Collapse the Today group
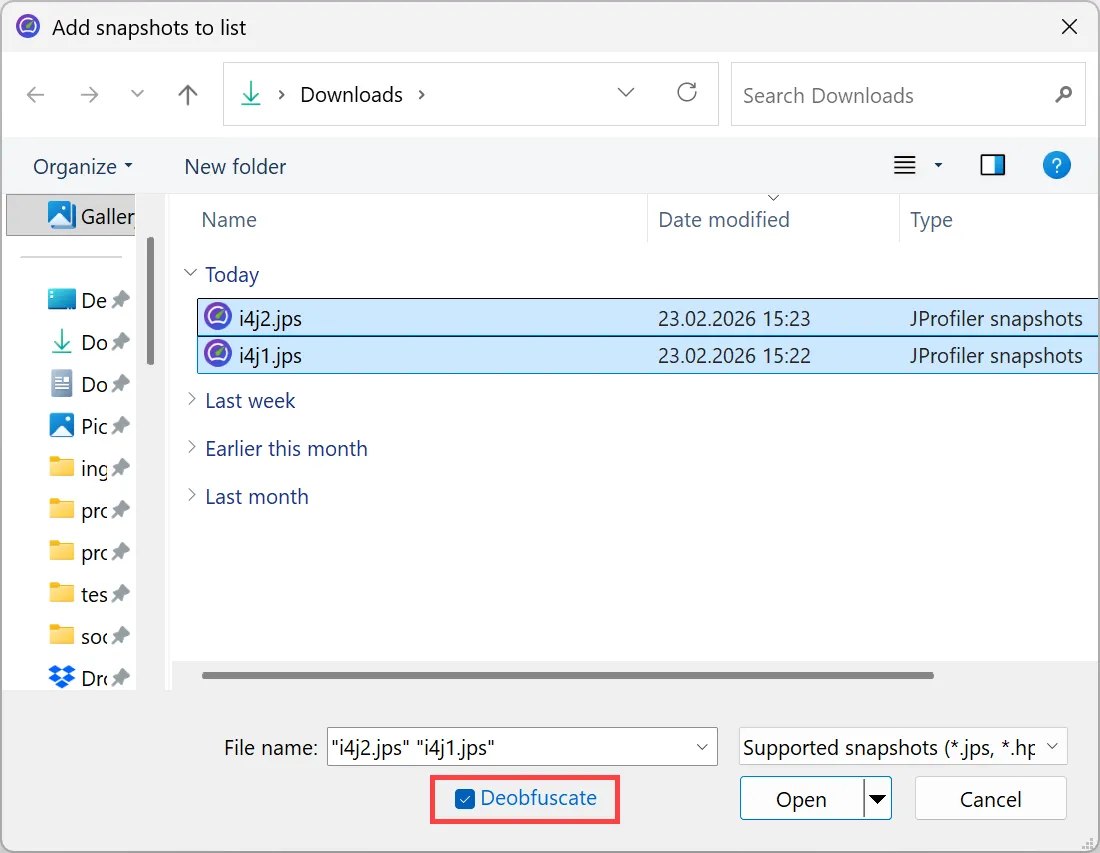Screen dimensions: 1100x853 coord(191,274)
